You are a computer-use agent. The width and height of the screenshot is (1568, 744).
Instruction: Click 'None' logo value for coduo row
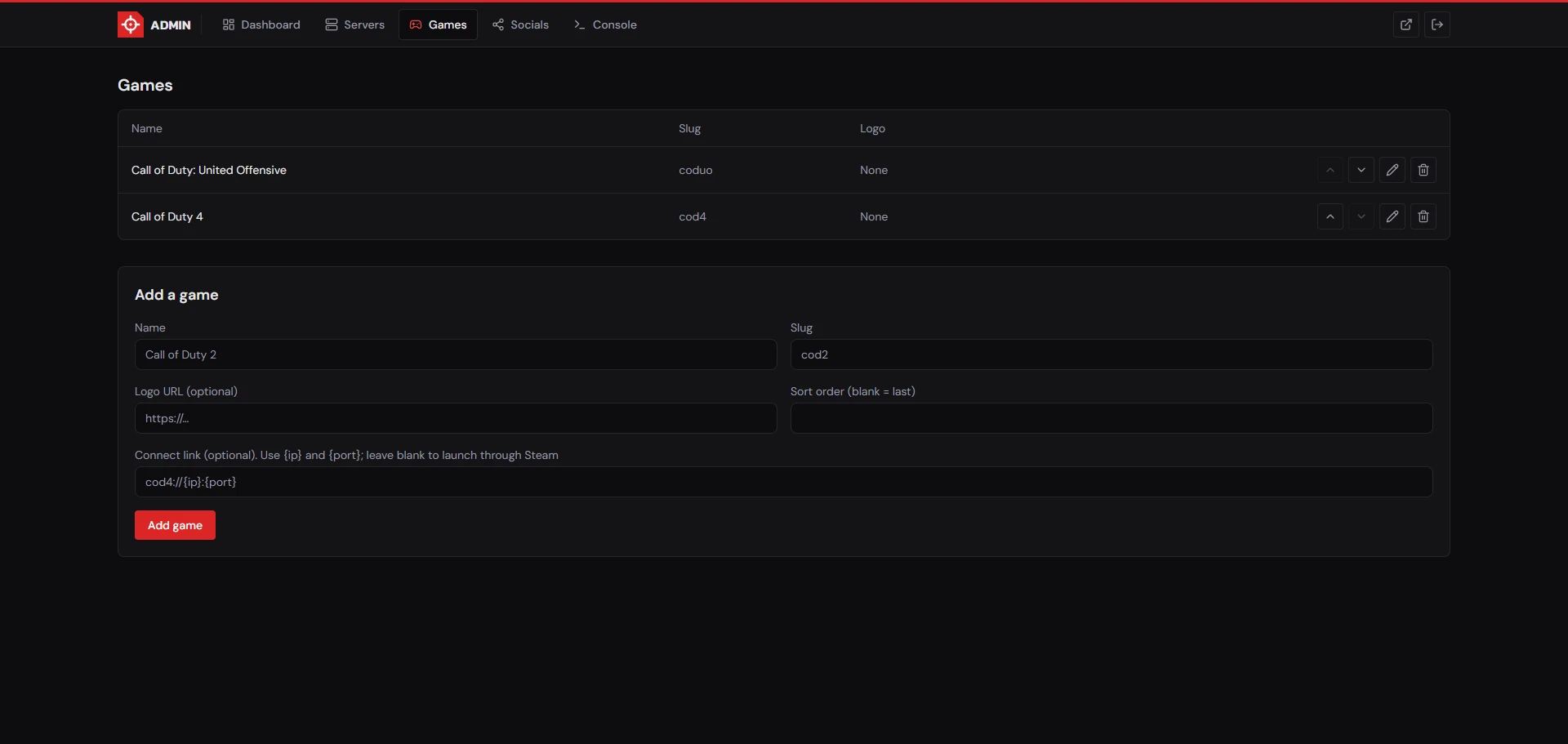[x=874, y=170]
